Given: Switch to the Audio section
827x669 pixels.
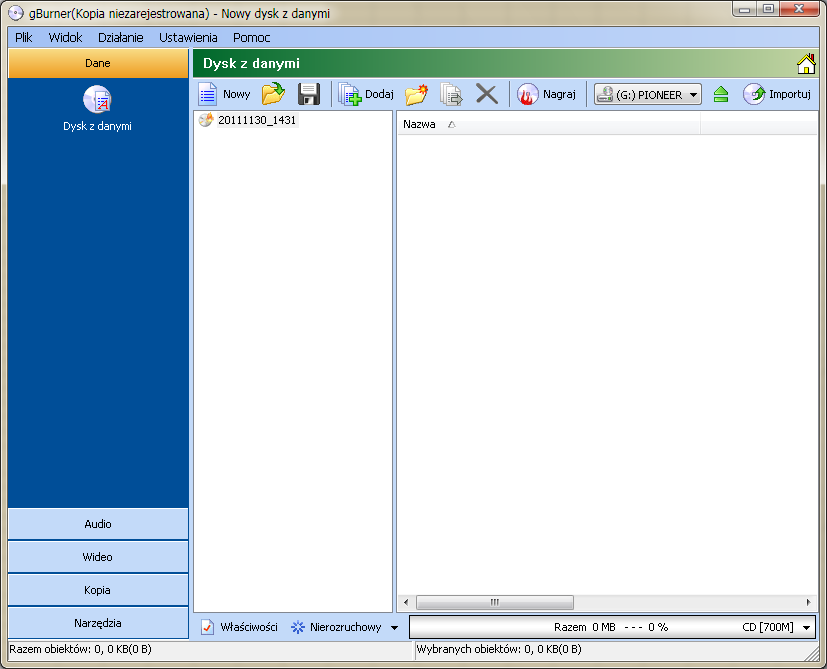Looking at the screenshot, I should (x=98, y=524).
